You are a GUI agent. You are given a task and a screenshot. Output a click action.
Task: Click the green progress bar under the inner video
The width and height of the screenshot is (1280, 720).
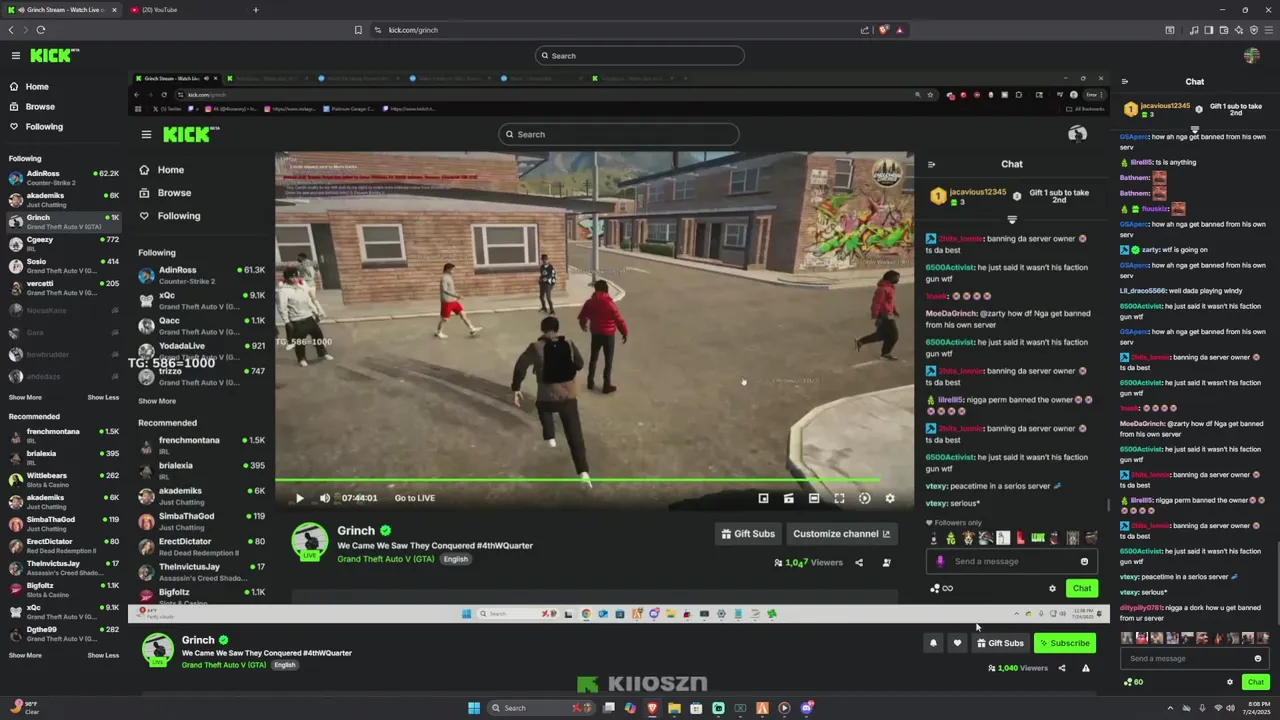578,480
